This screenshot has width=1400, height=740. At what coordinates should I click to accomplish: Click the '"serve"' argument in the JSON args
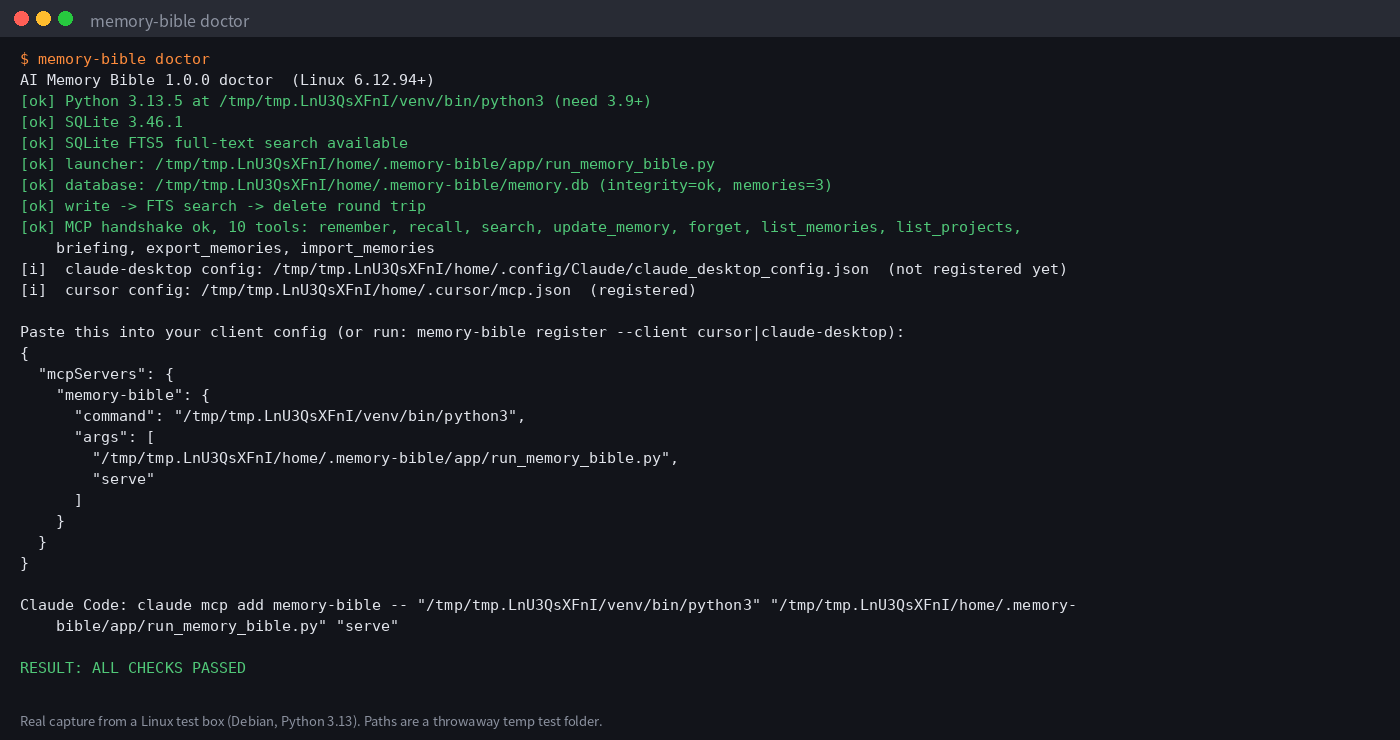[123, 479]
